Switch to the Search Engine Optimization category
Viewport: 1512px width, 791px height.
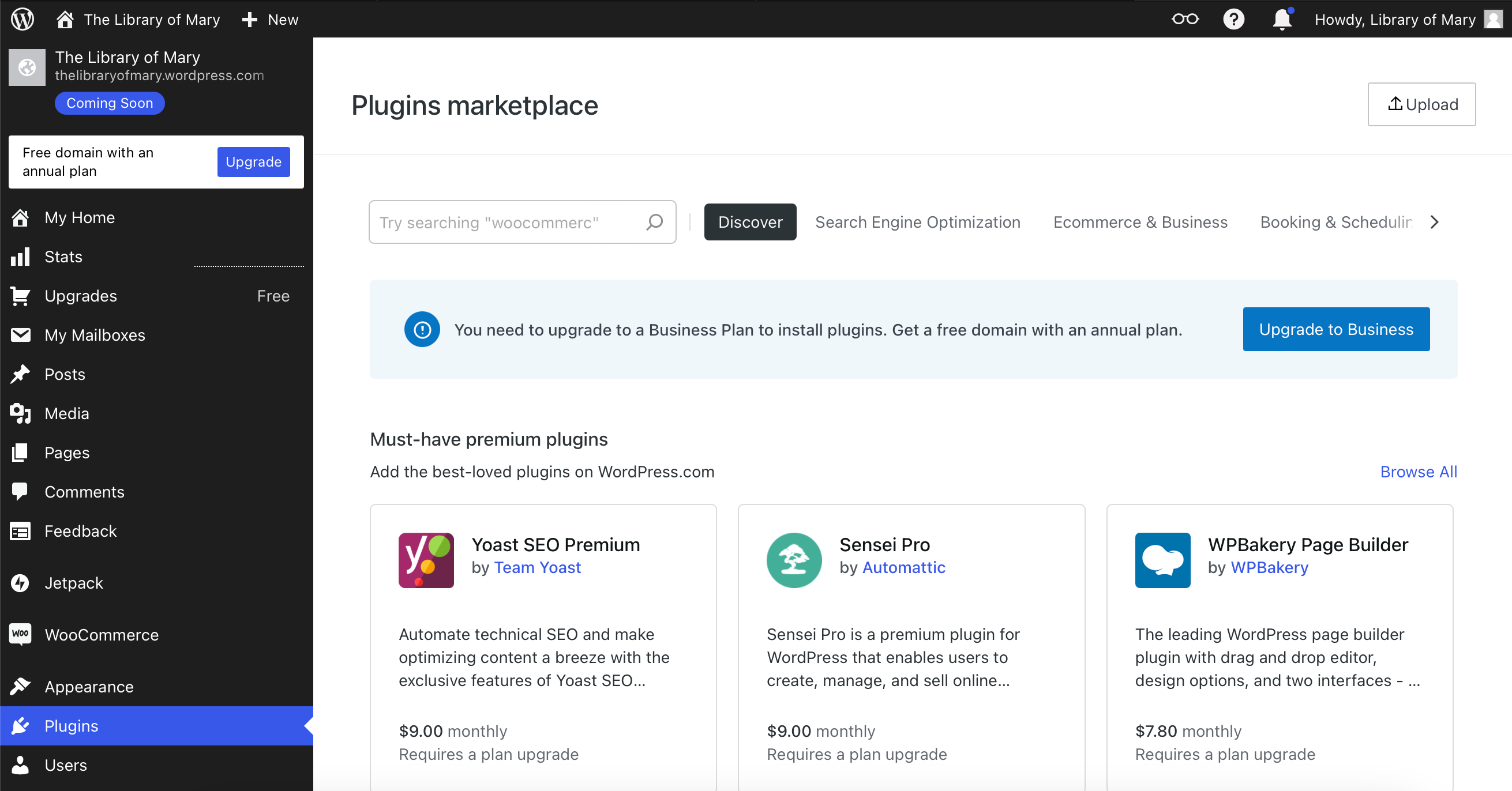(917, 222)
